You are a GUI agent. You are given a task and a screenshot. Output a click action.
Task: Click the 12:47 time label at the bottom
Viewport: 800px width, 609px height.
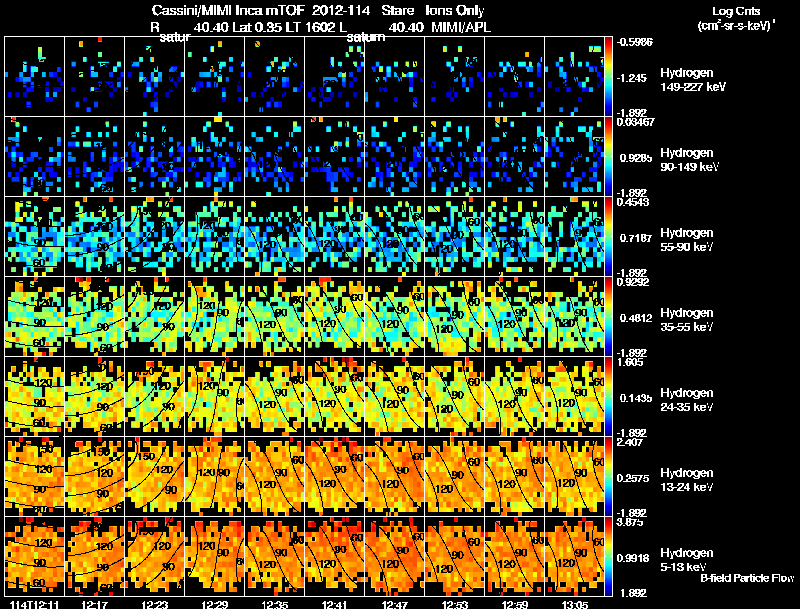pyautogui.click(x=394, y=604)
